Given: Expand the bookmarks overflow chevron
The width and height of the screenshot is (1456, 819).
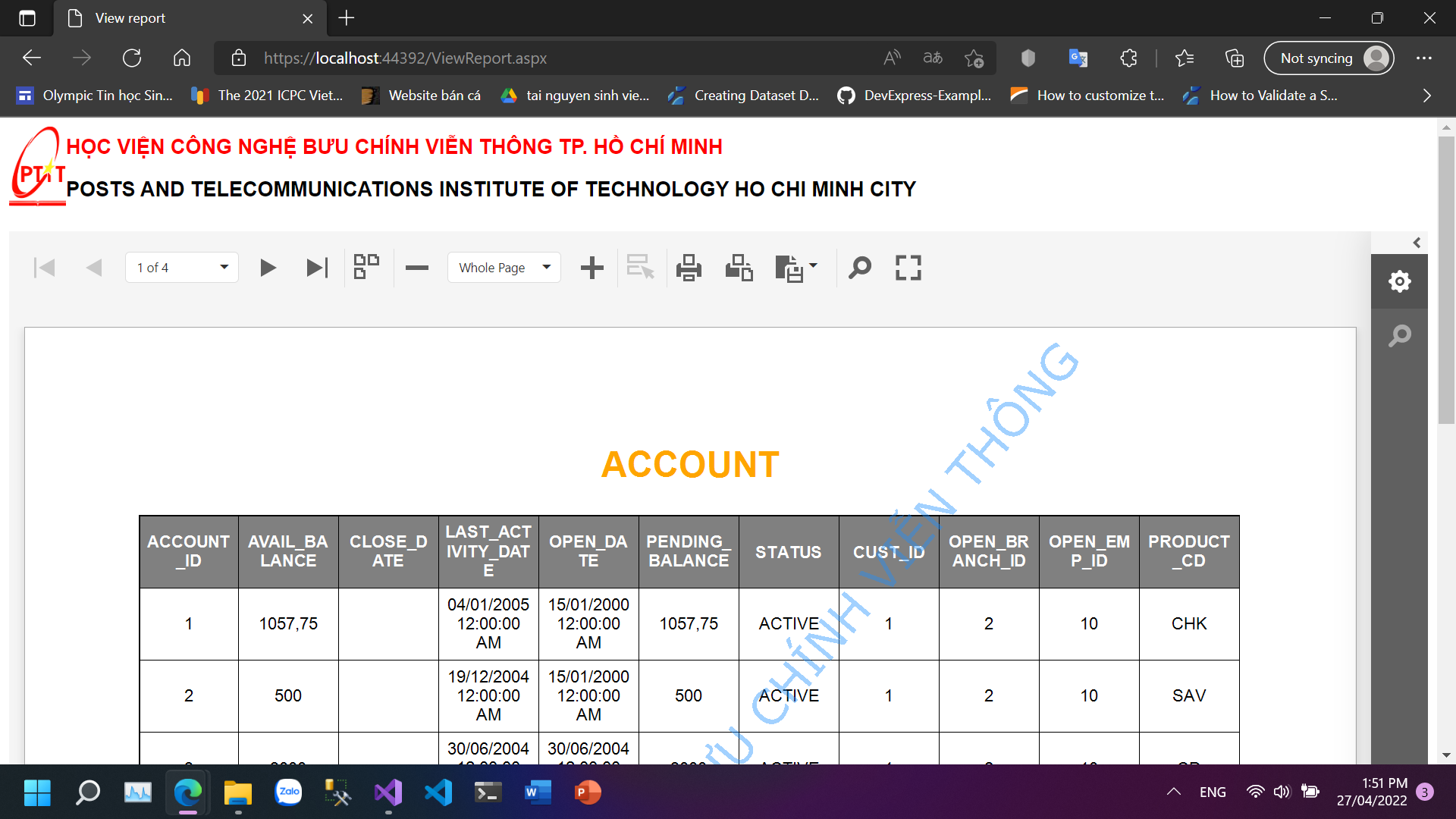Looking at the screenshot, I should pyautogui.click(x=1427, y=96).
